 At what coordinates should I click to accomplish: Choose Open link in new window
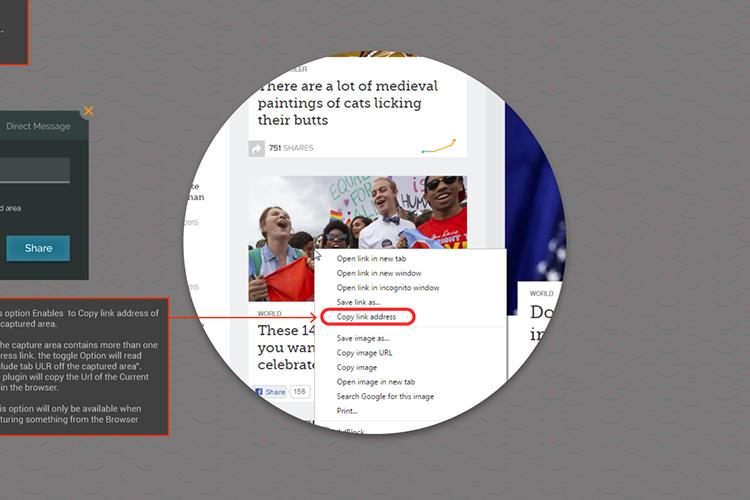click(379, 273)
